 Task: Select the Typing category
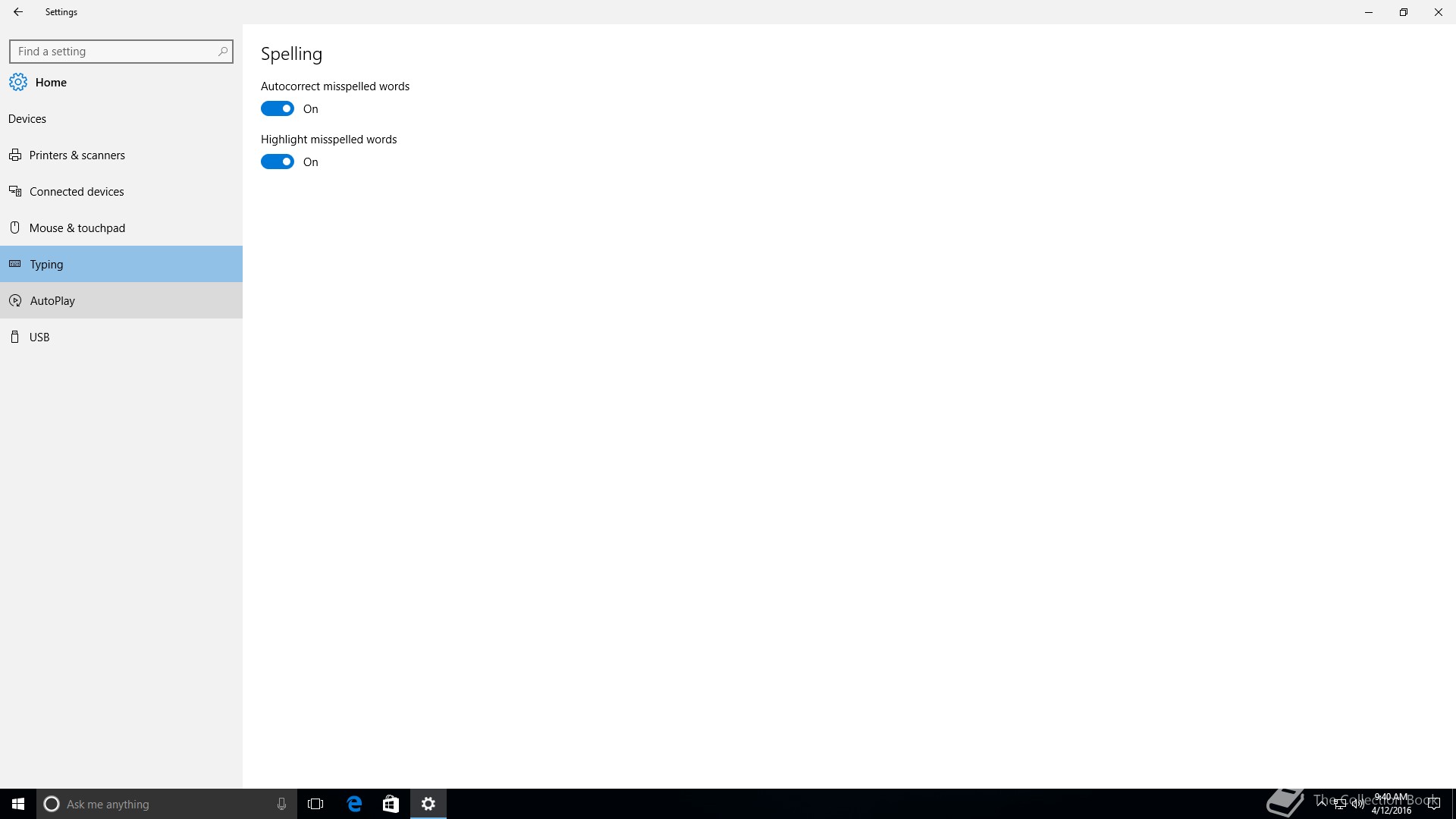[x=46, y=265]
